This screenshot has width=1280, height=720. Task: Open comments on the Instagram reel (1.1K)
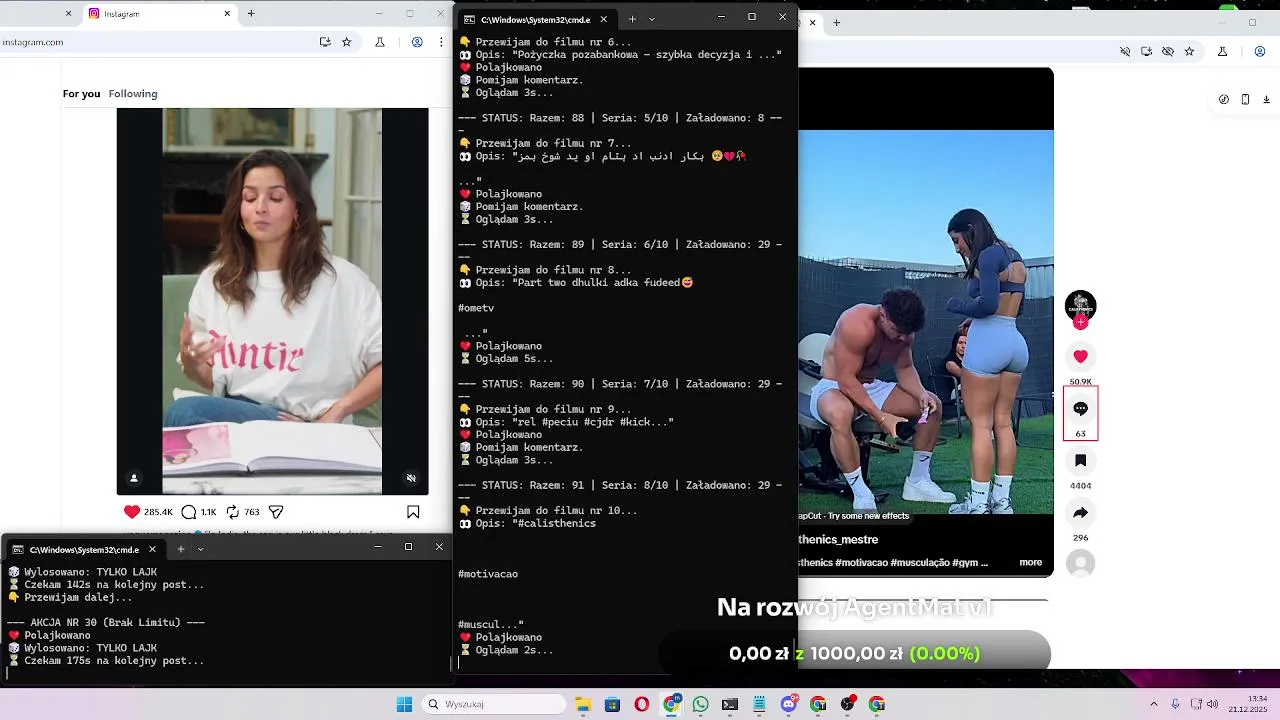(x=188, y=512)
